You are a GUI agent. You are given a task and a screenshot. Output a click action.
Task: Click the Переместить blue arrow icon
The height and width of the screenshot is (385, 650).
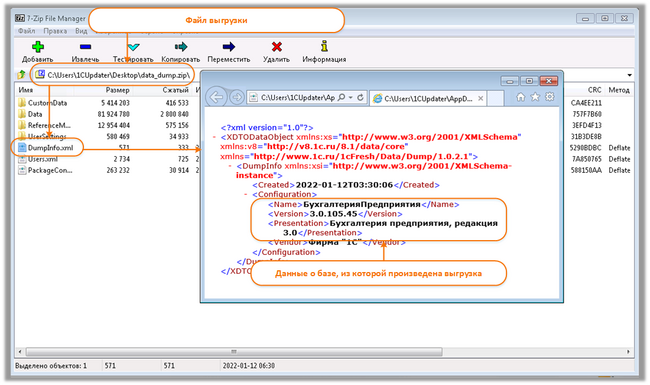228,46
